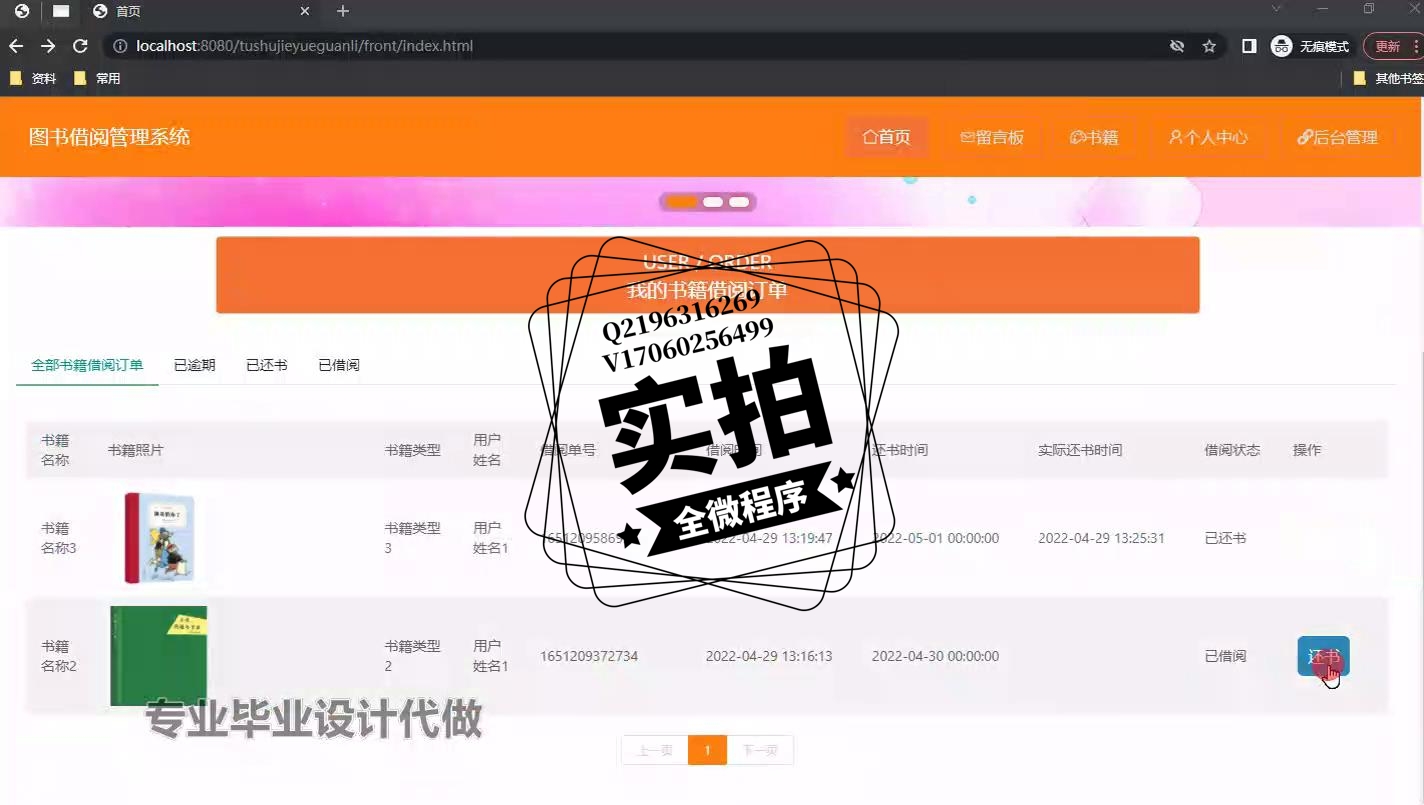Click actual return time 2022-04-29 13:25:31
Viewport: 1424px width, 805px height.
click(1101, 538)
